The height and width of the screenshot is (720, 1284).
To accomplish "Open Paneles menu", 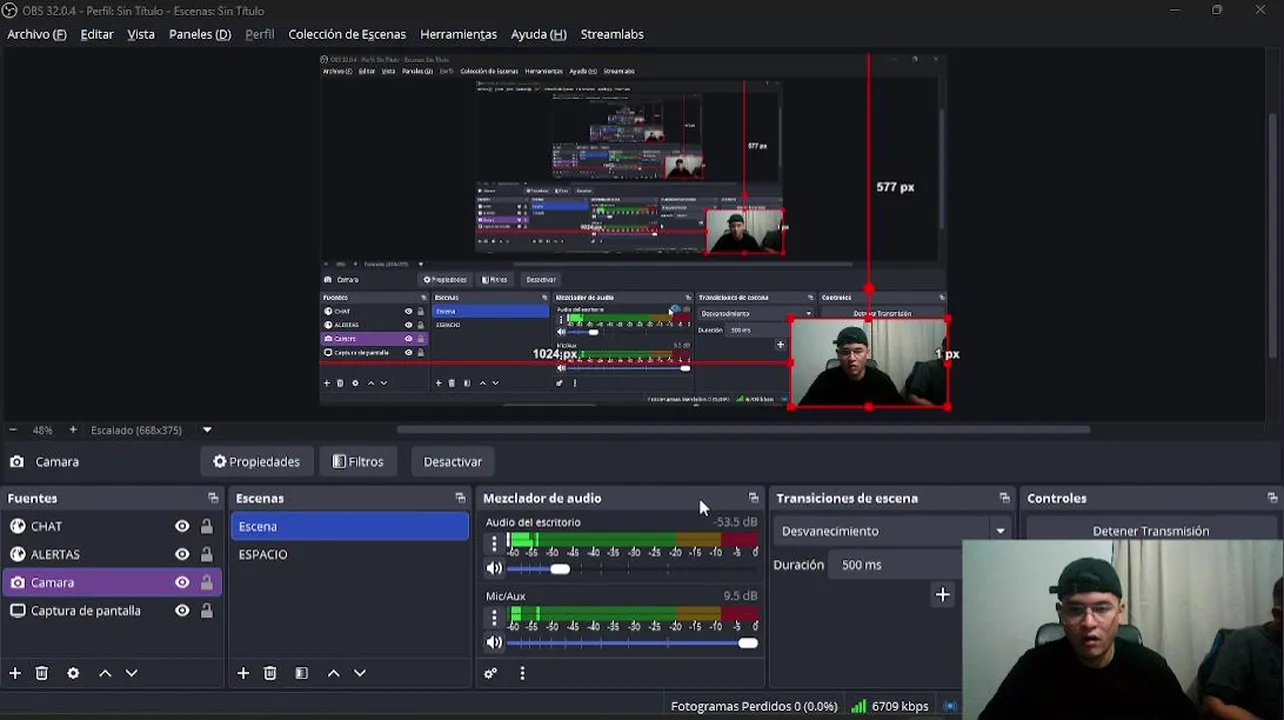I will 200,34.
